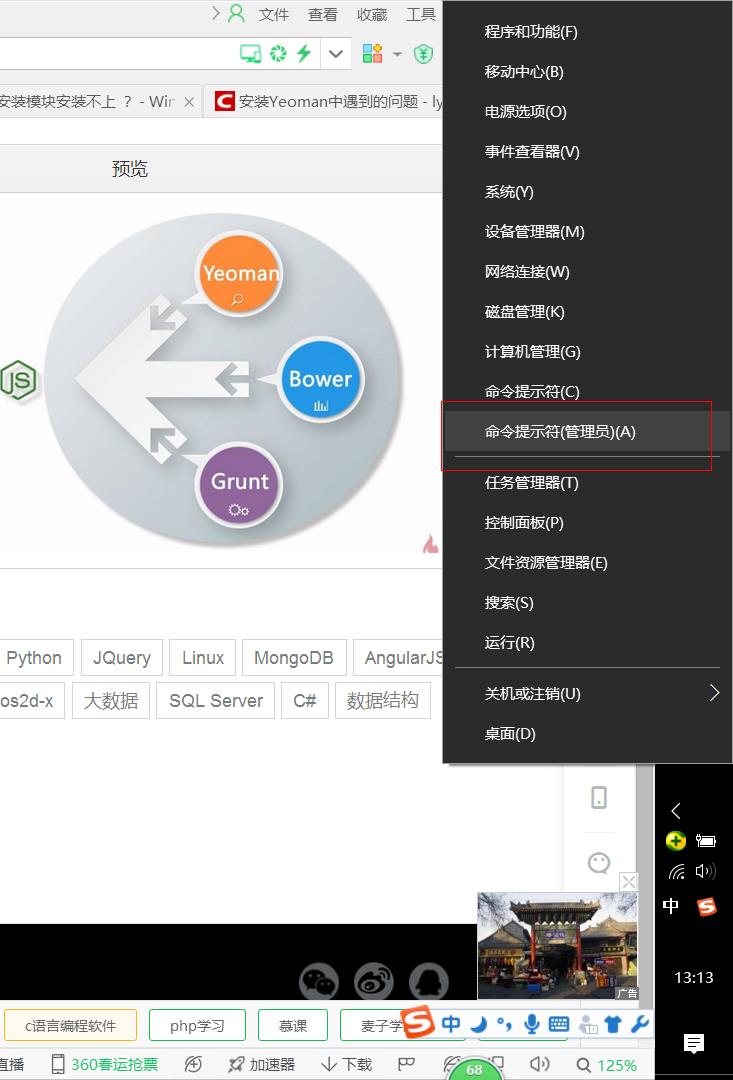Click the green cross-device monitor icon in address bar
Viewport: 733px width, 1080px height.
pos(251,54)
